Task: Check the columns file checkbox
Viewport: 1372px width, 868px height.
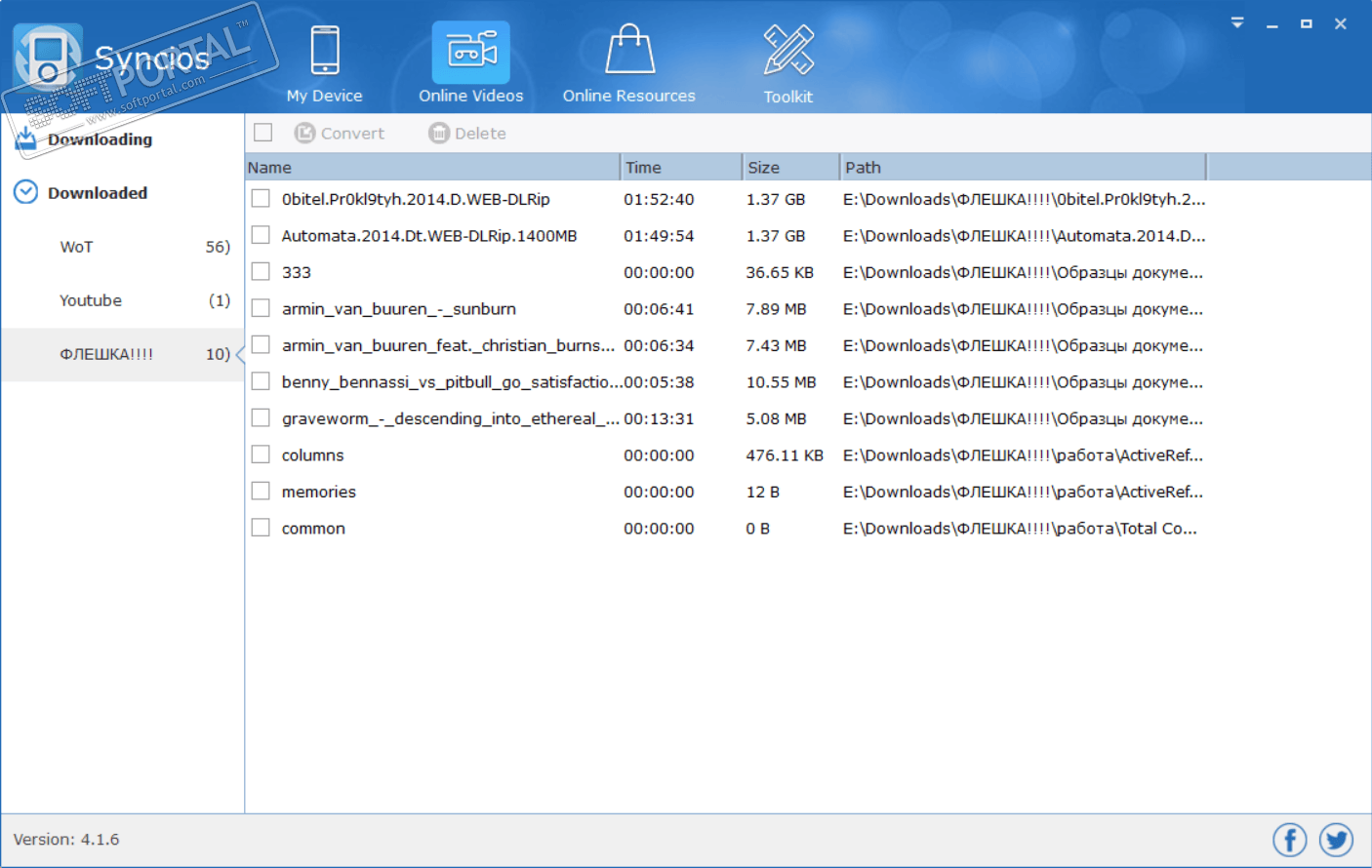Action: coord(261,454)
